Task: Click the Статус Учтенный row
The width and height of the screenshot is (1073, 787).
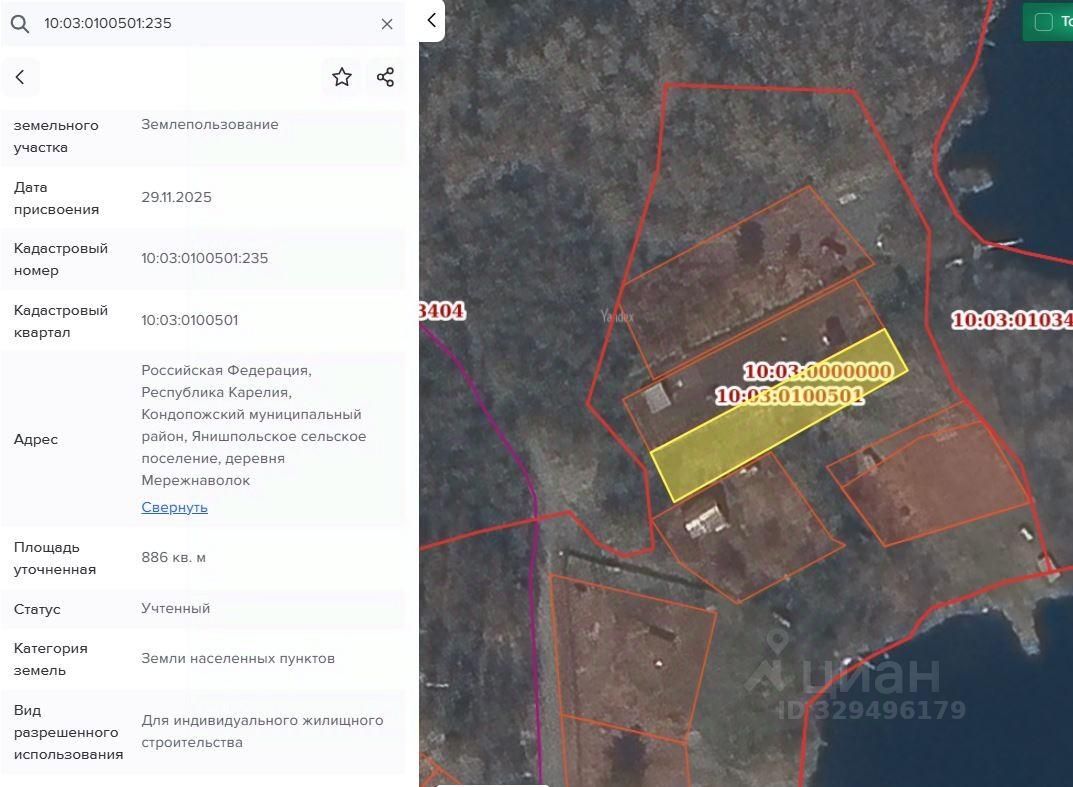Action: tap(203, 608)
